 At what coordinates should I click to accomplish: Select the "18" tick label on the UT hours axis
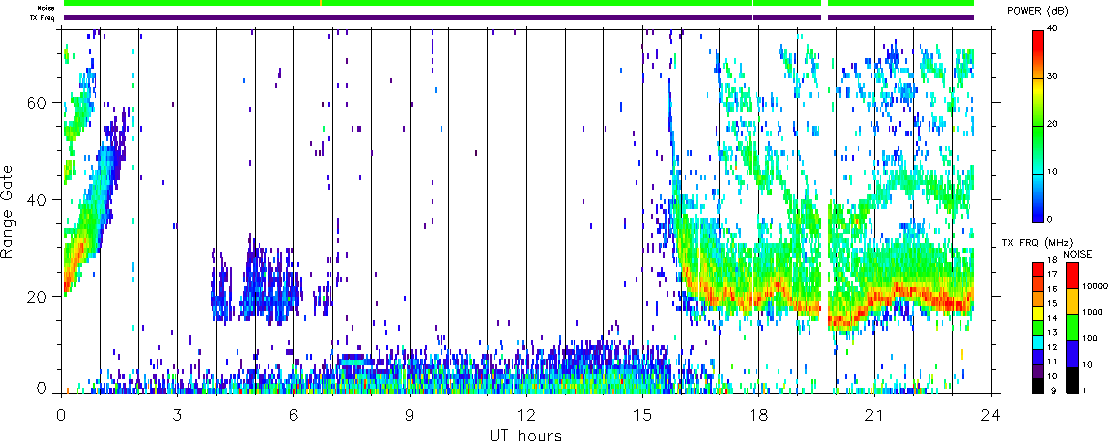(759, 415)
